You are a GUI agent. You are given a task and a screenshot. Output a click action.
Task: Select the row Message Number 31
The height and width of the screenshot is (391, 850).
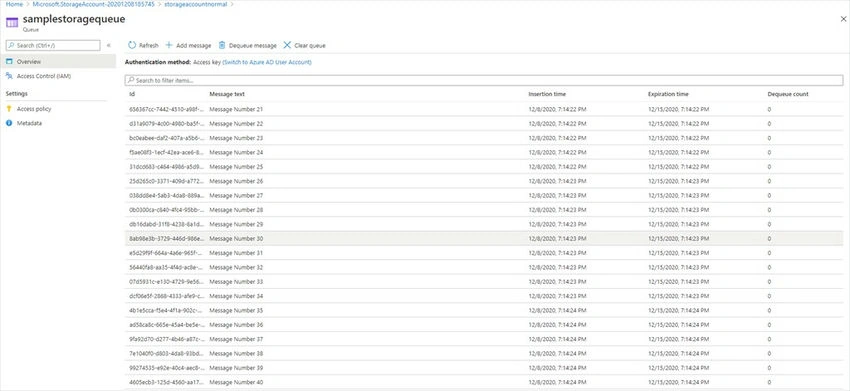[484, 253]
